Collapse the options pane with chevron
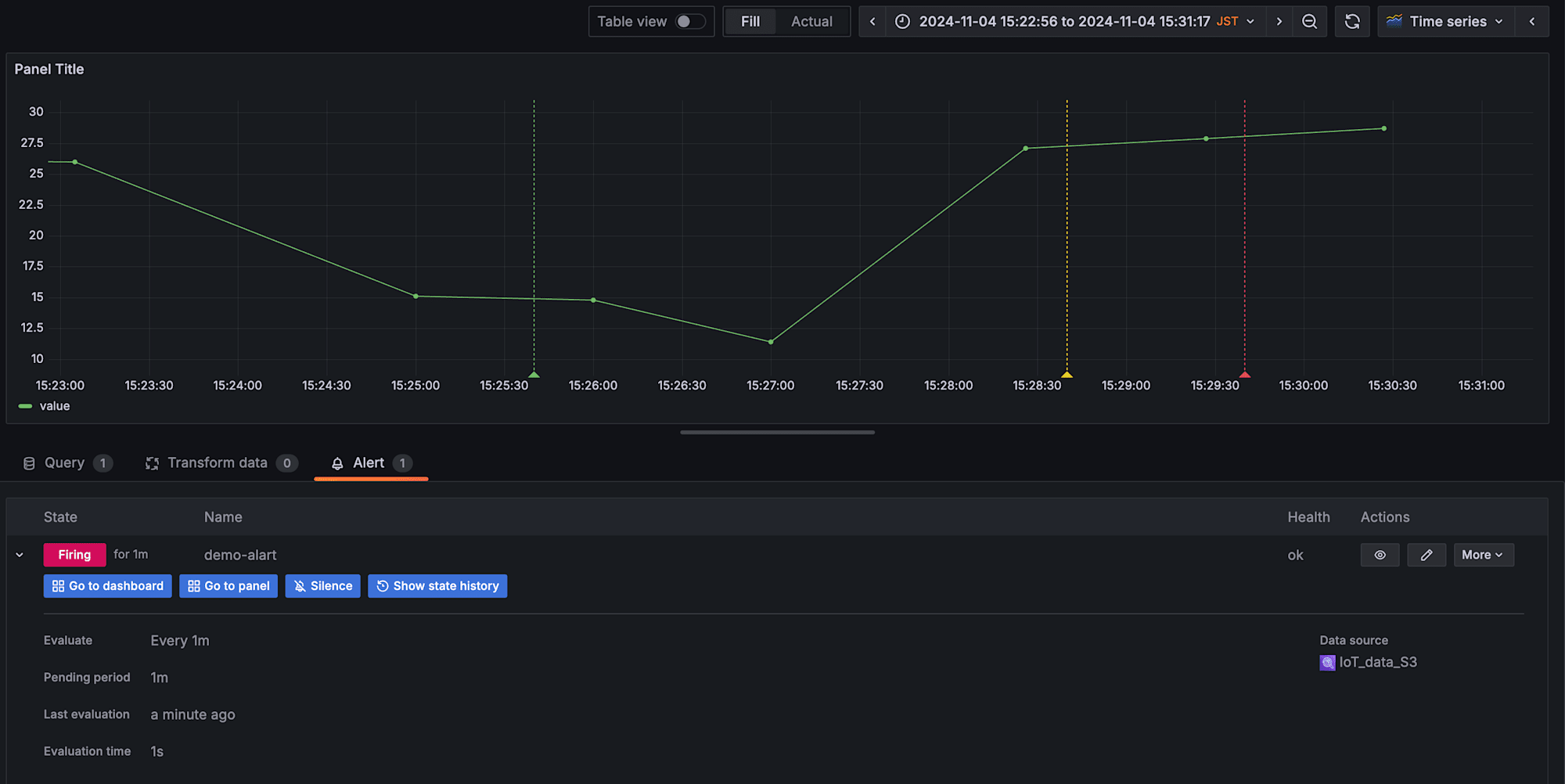The height and width of the screenshot is (784, 1565). [x=1532, y=21]
